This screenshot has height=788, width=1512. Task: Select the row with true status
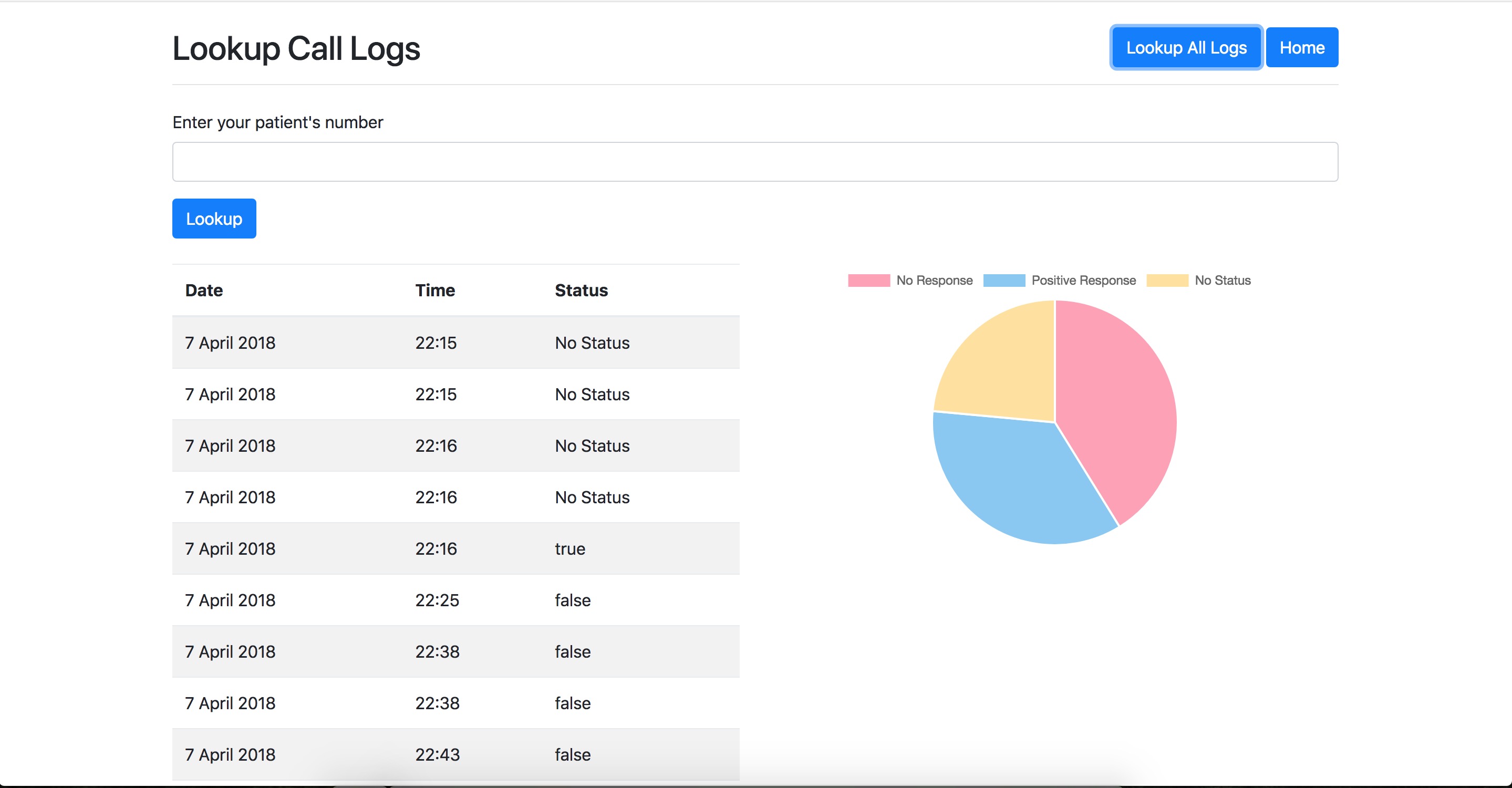click(455, 548)
